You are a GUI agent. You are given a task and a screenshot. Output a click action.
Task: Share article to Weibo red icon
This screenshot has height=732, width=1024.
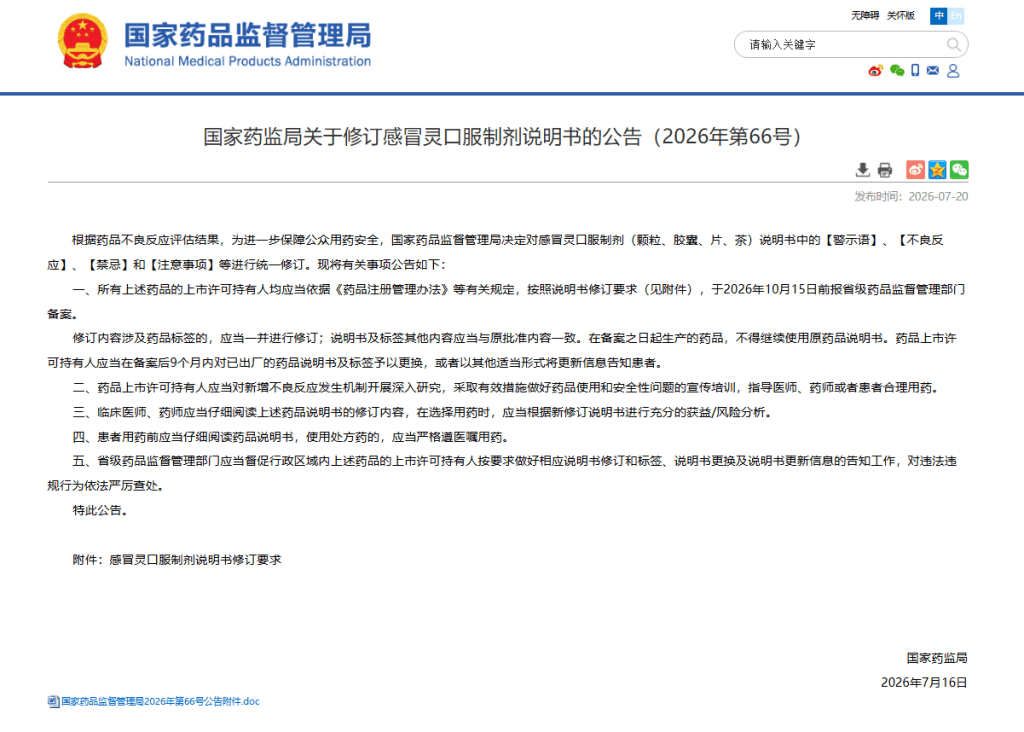point(916,170)
